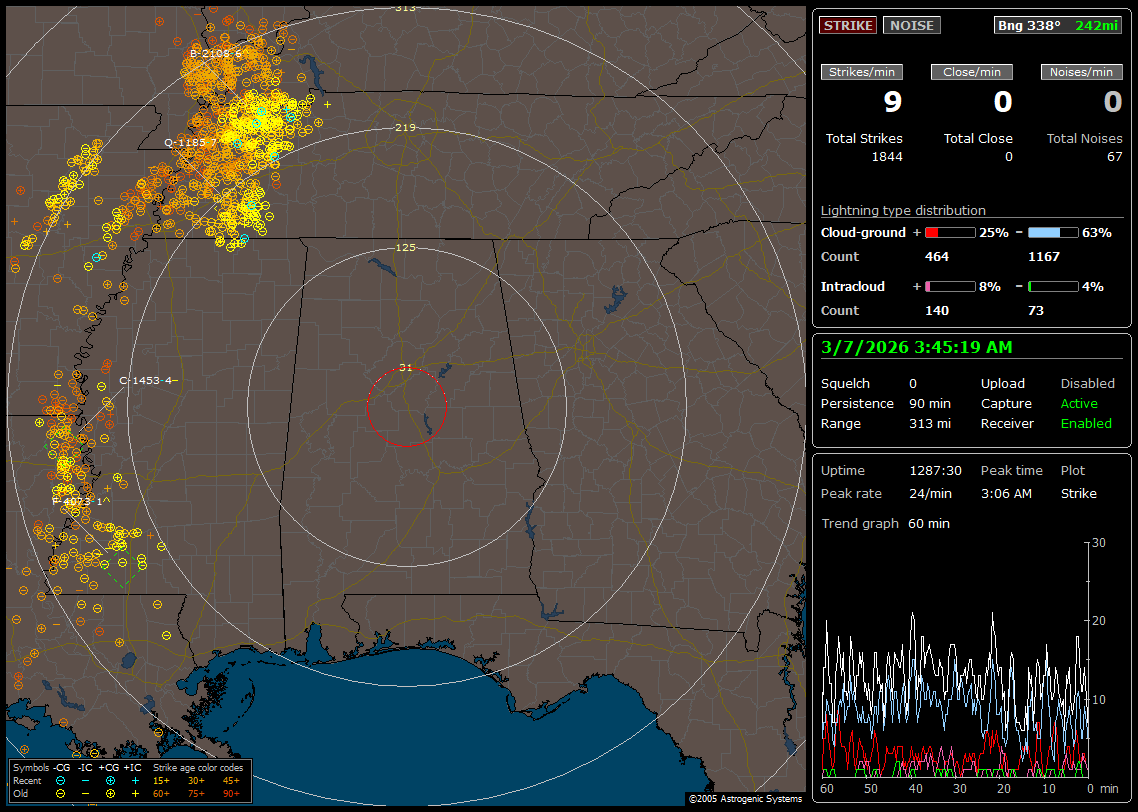Click the Old +CG yellow legend symbol

tap(110, 793)
